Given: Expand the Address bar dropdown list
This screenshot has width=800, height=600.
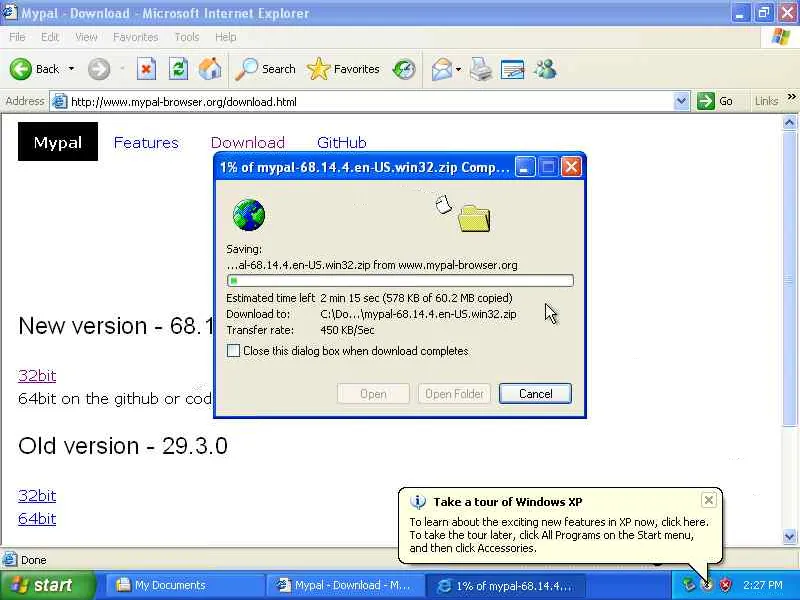Looking at the screenshot, I should pos(681,101).
